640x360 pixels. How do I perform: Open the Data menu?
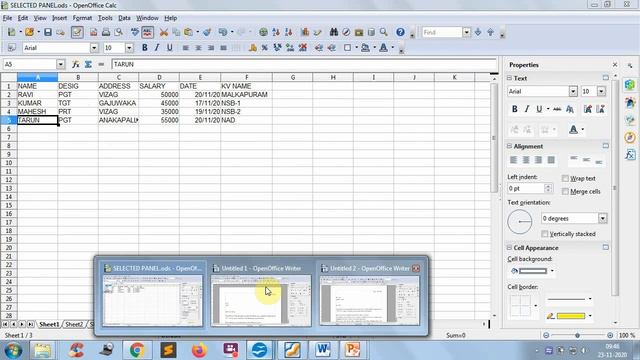pyautogui.click(x=124, y=18)
